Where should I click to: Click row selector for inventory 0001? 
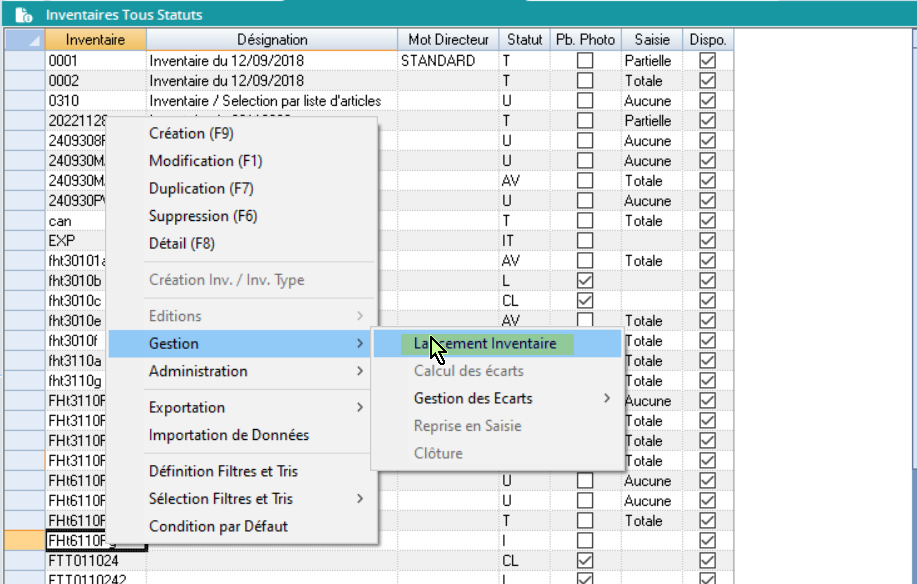24,61
